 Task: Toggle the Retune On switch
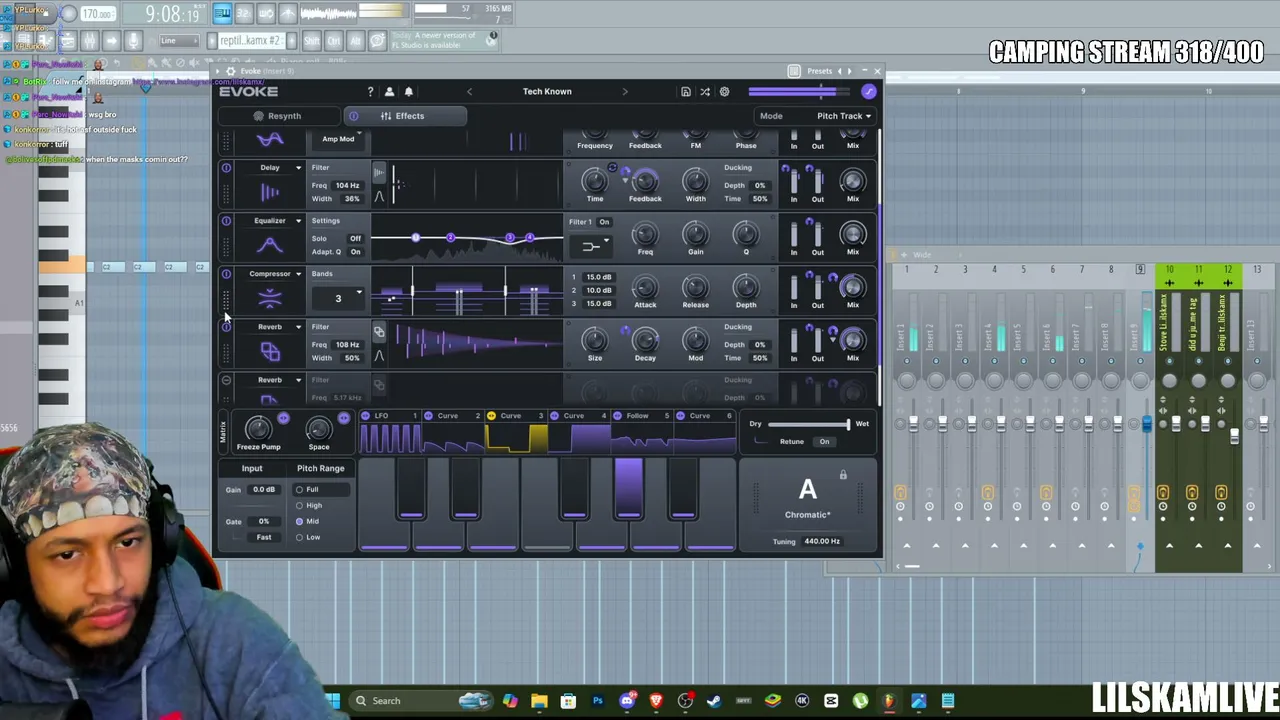[x=824, y=442]
